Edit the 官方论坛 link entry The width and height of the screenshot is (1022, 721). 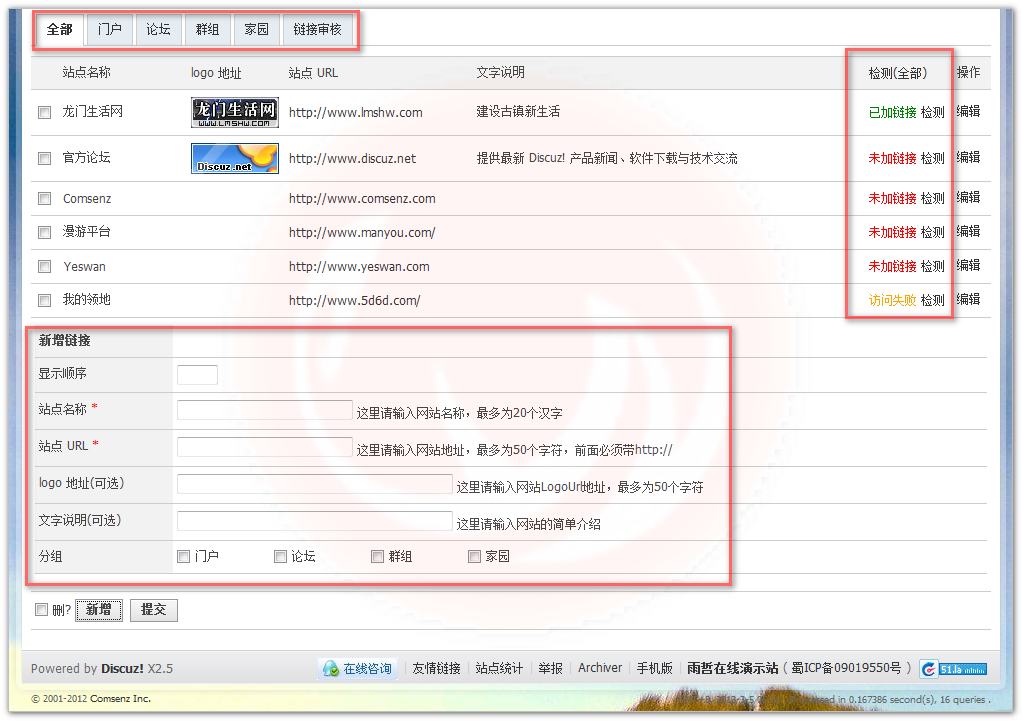(969, 157)
